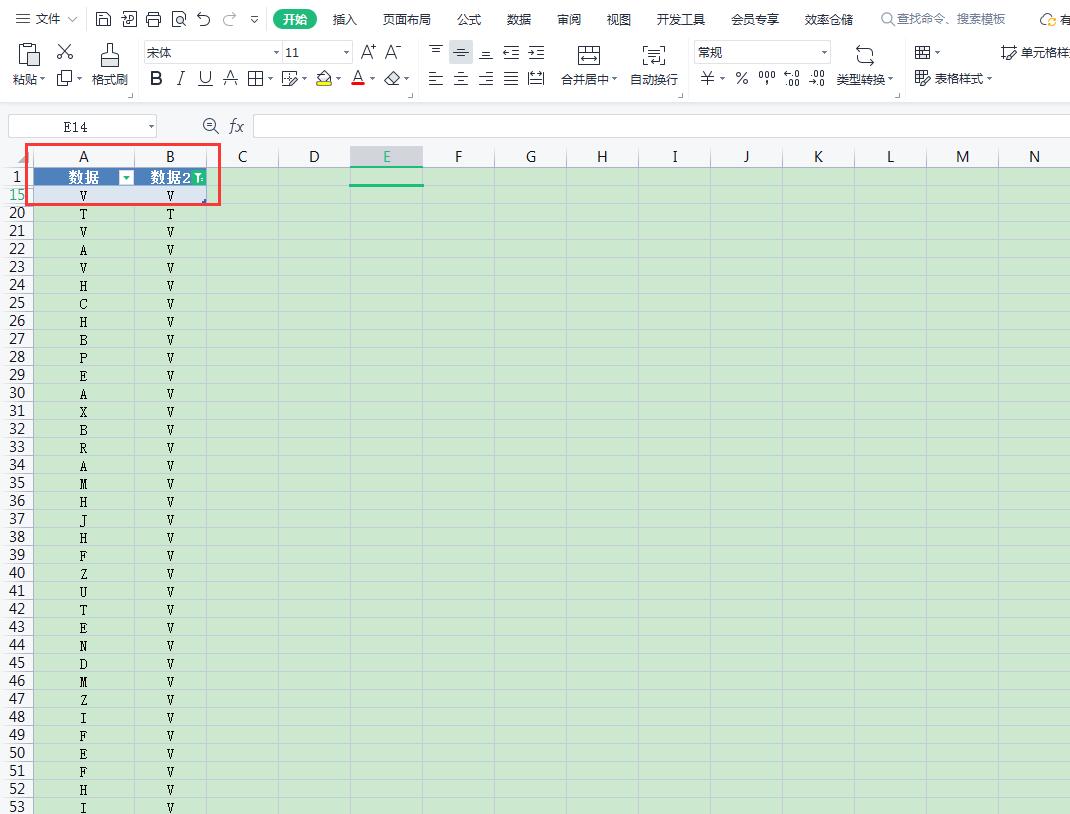1070x814 pixels.
Task: Decrease the font size with the A- icon
Action: pos(393,52)
